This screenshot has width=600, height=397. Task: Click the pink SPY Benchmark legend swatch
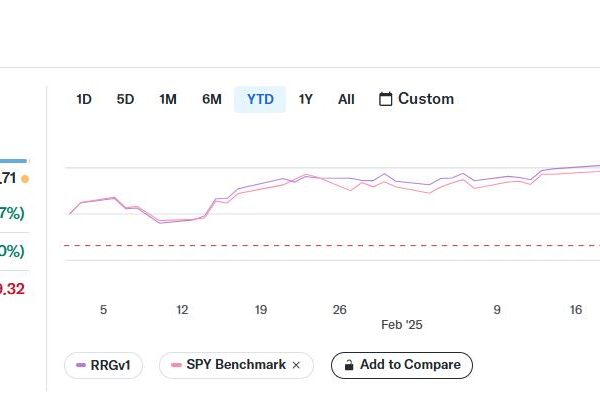point(176,365)
